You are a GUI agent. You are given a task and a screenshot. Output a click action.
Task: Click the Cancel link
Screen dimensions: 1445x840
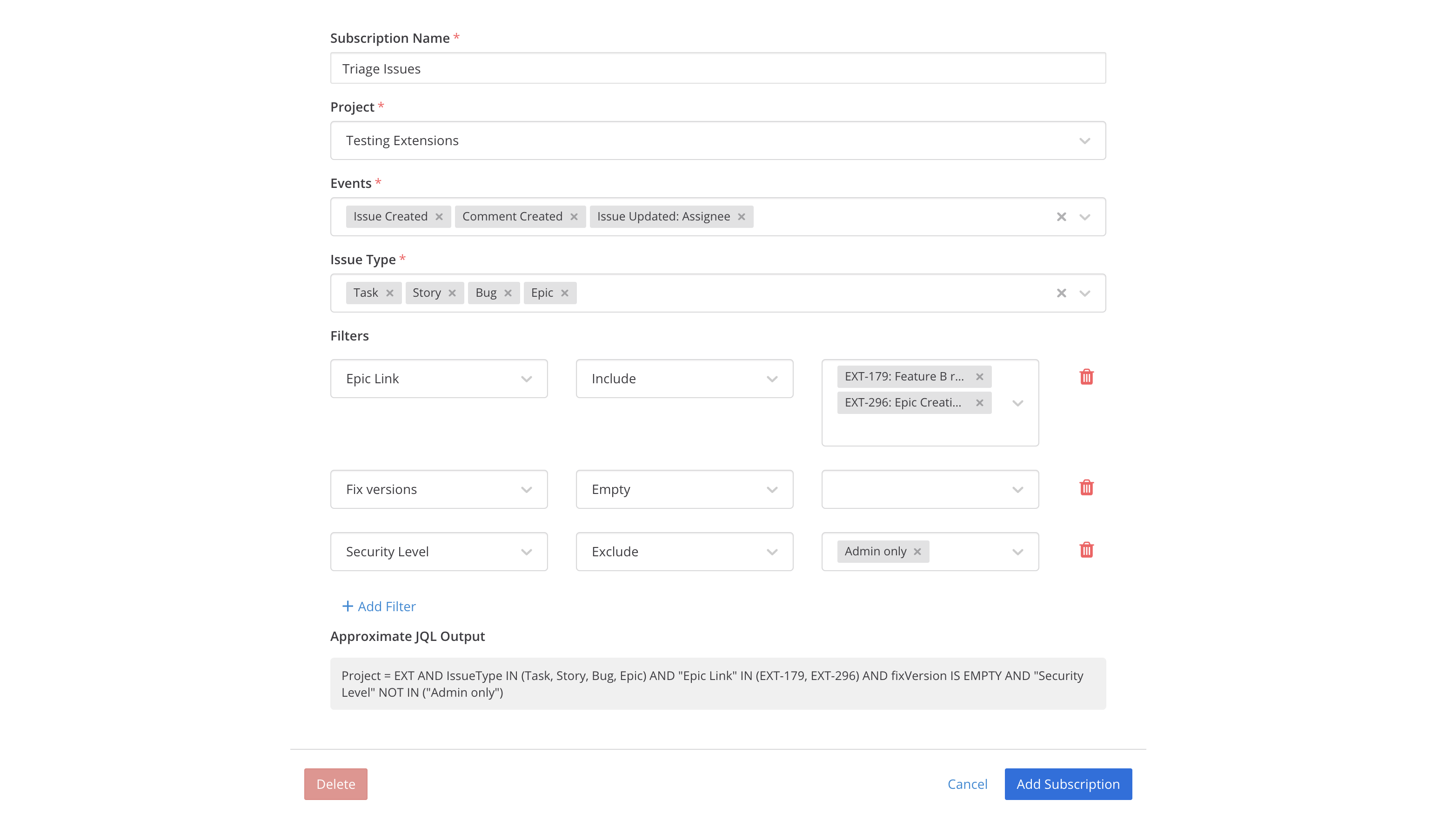click(967, 784)
